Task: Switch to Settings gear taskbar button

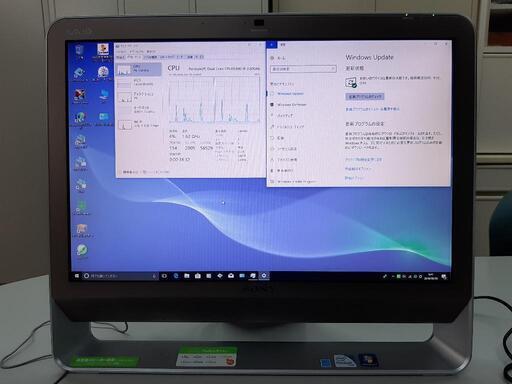Action: coord(264,276)
